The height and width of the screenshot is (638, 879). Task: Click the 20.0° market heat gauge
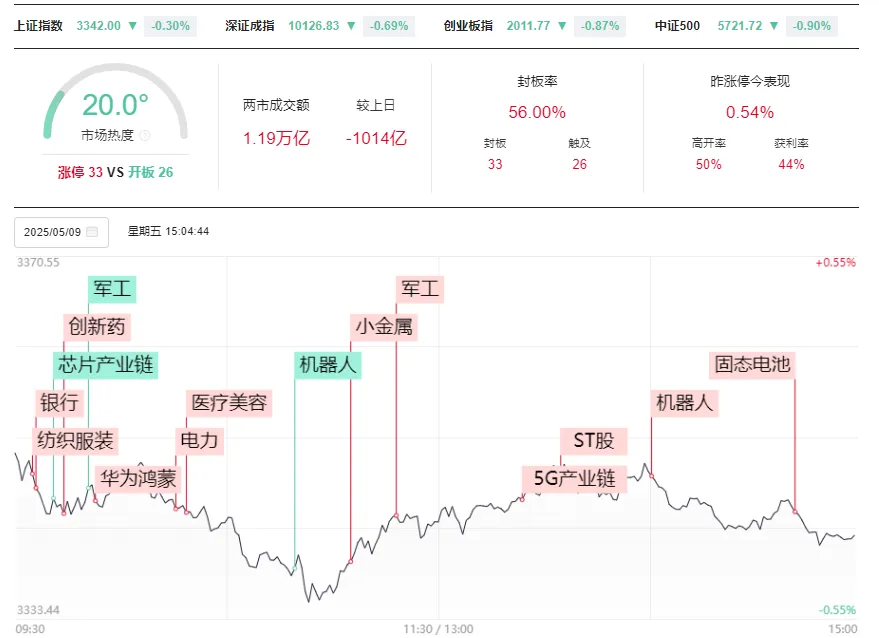pyautogui.click(x=115, y=102)
